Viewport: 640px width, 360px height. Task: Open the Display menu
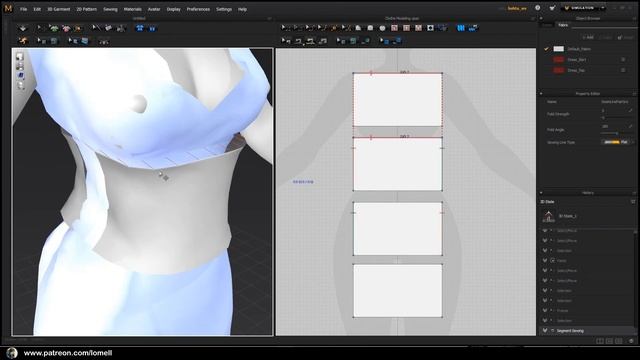[173, 9]
